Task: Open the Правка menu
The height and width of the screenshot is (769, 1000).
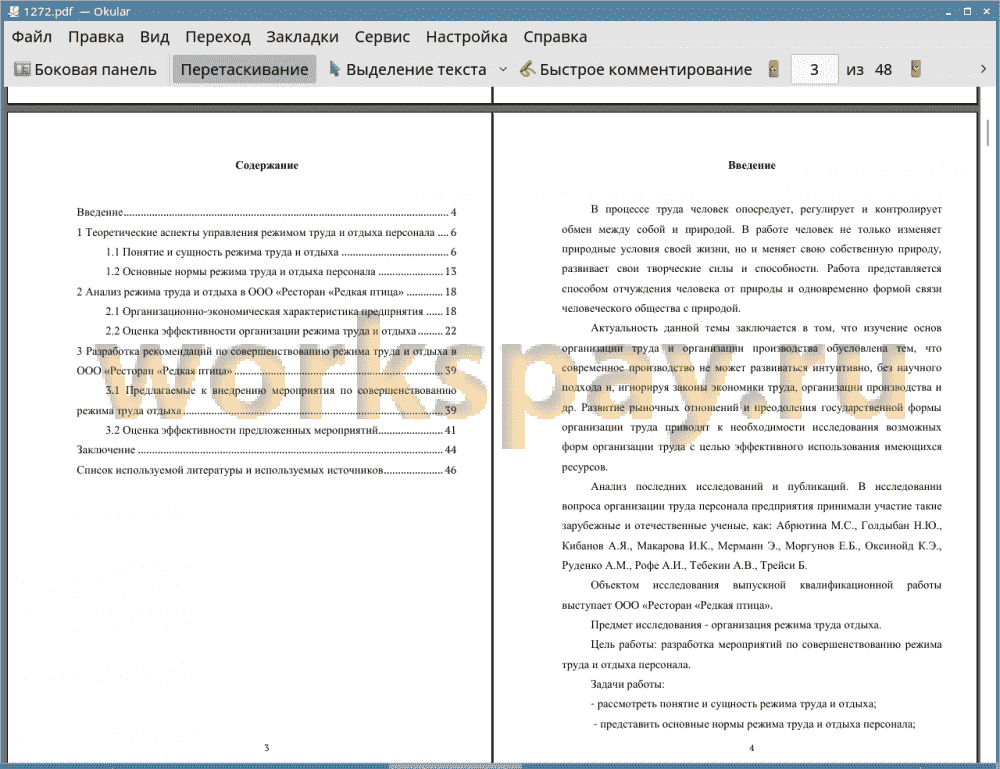Action: point(96,37)
